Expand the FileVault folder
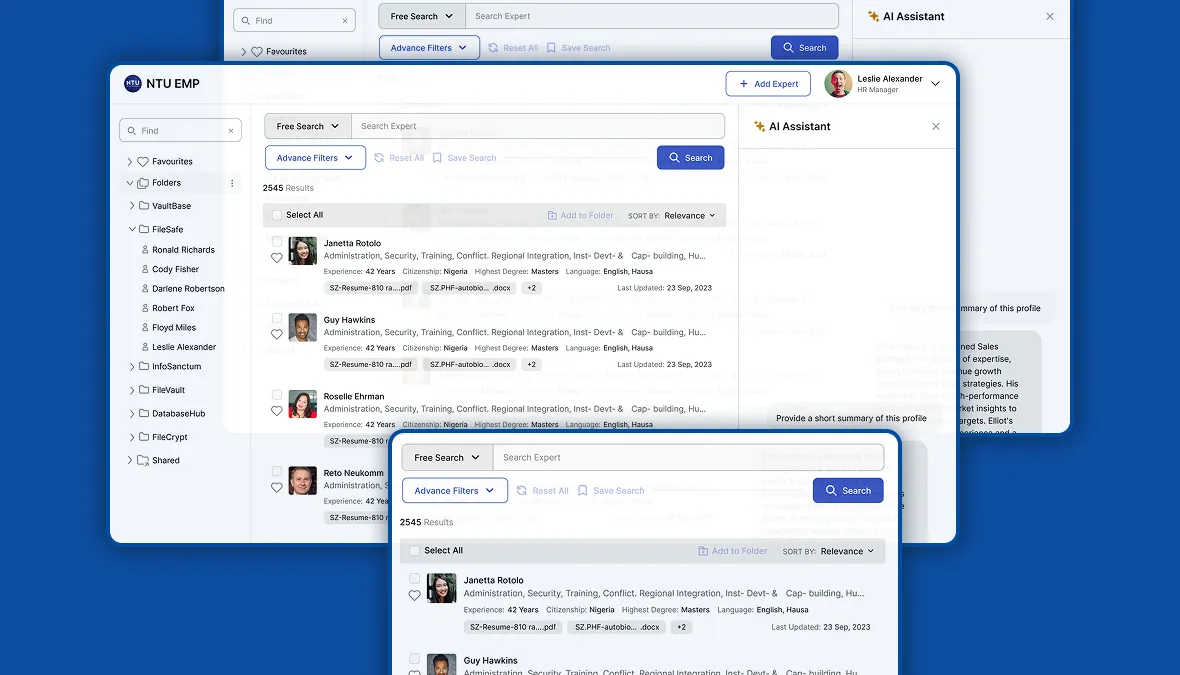1180x675 pixels. tap(132, 390)
